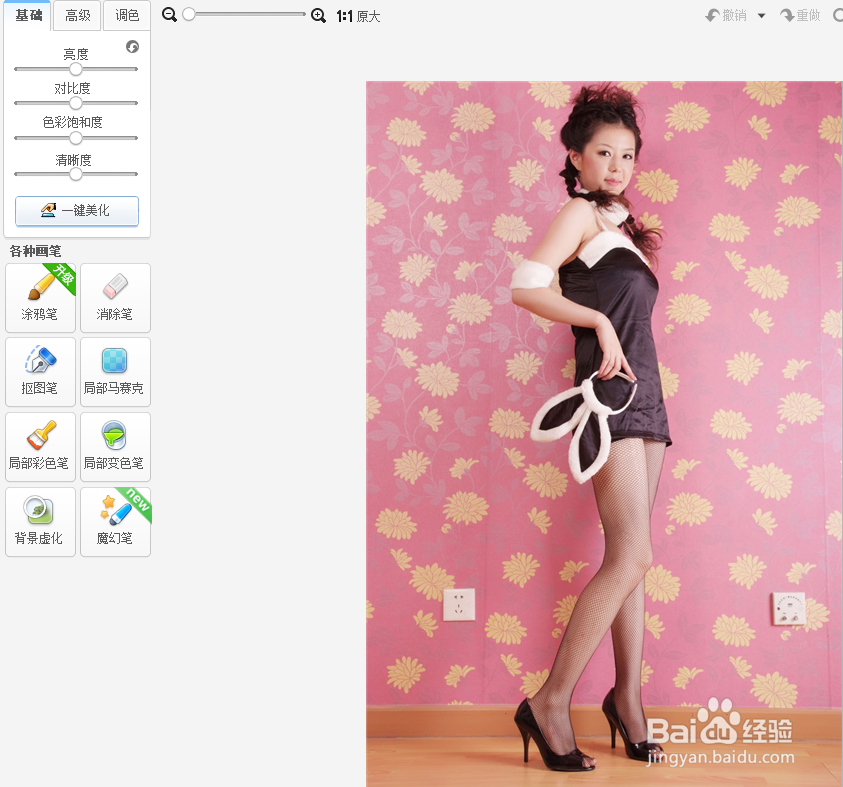
Task: Open the 局部马赛克 local mosaic tool
Action: pos(115,372)
